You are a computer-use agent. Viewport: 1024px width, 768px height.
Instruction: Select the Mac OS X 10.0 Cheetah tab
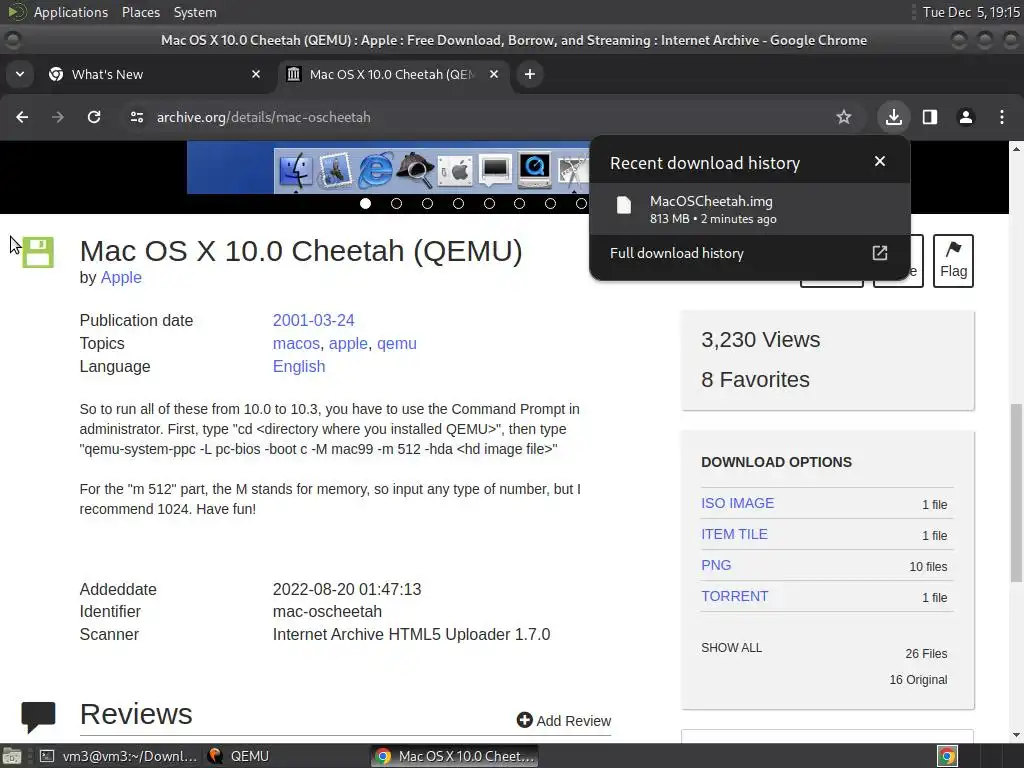(x=392, y=74)
